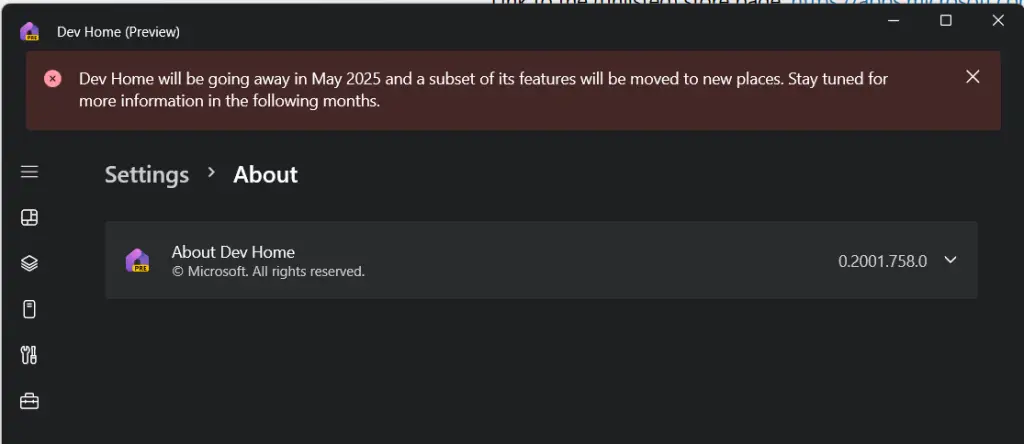Dismiss the Dev Home going away banner
The image size is (1024, 444).
pyautogui.click(x=972, y=77)
